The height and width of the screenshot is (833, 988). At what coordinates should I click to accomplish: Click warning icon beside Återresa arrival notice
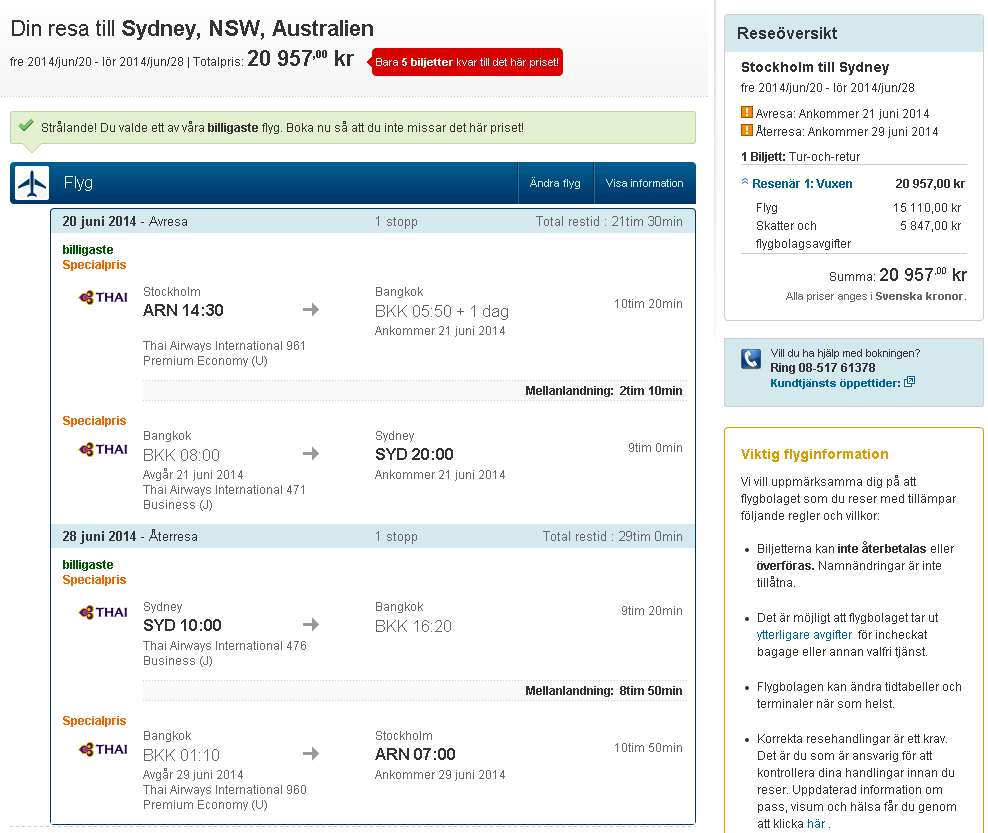click(x=747, y=131)
